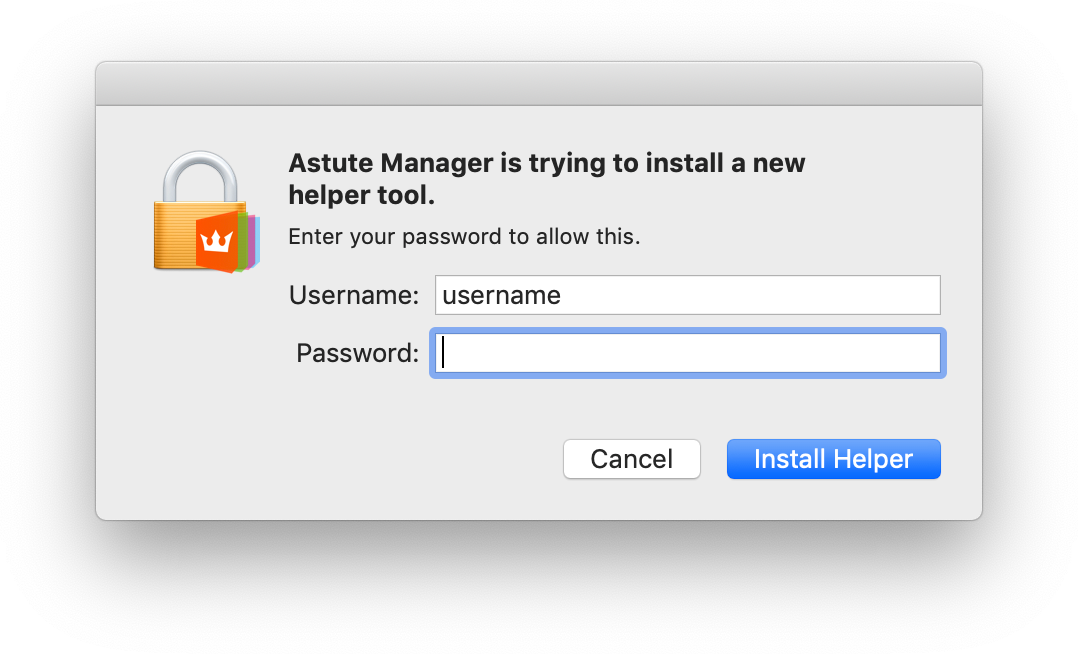Click the text cursor in the Password field
1078x654 pixels.
[x=443, y=353]
